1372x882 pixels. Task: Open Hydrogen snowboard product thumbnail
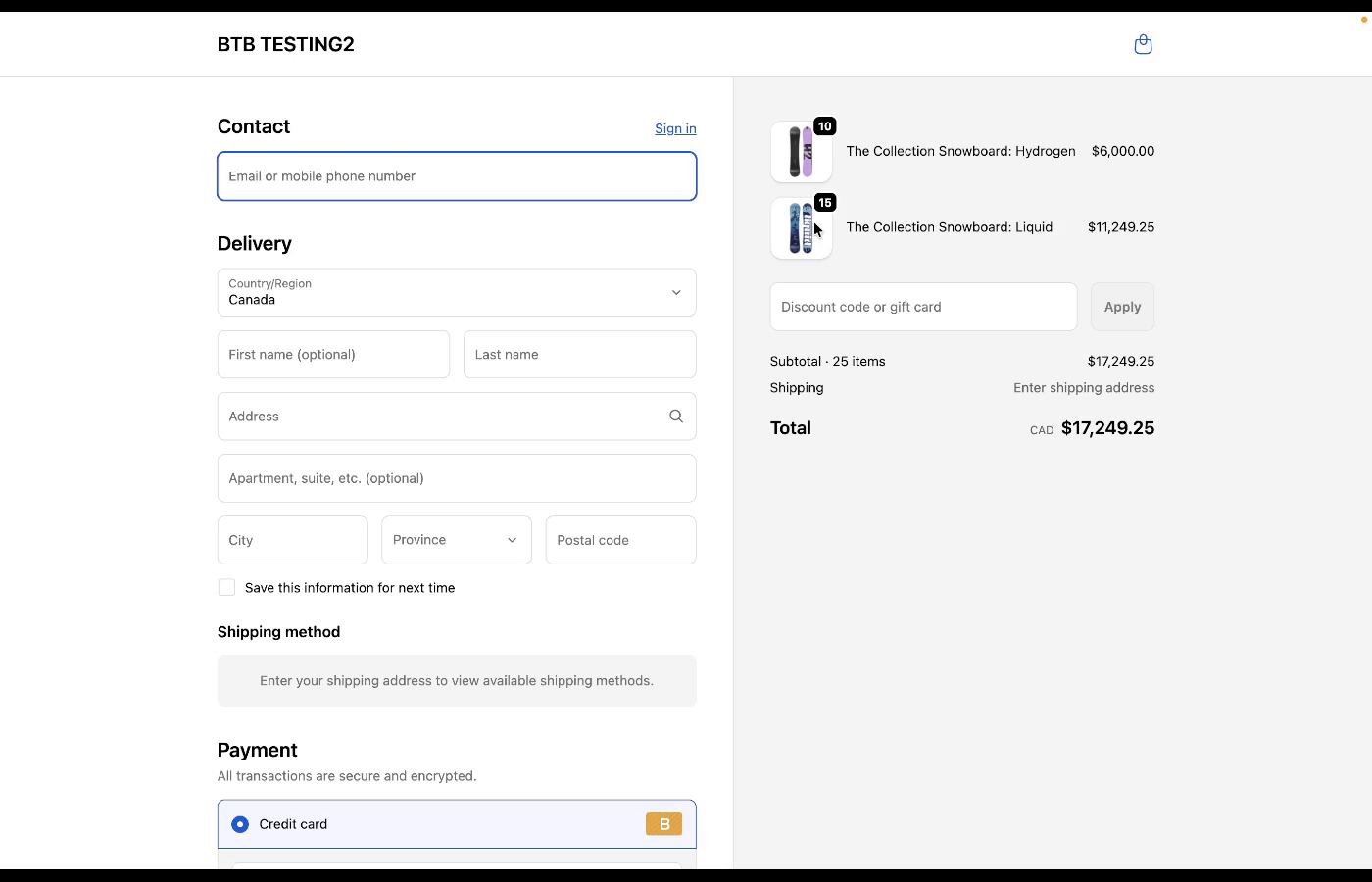[x=802, y=152]
